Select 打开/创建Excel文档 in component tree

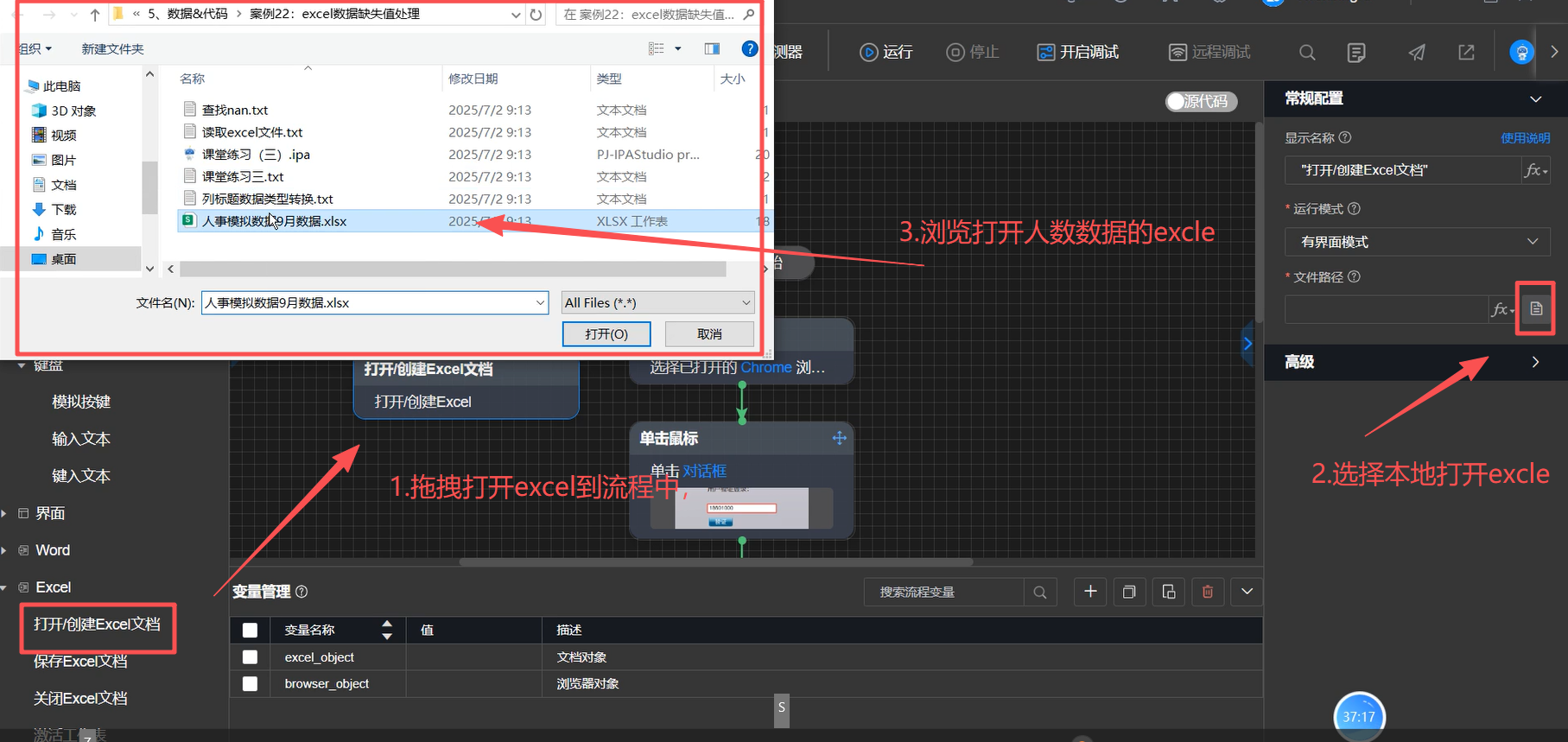click(97, 624)
